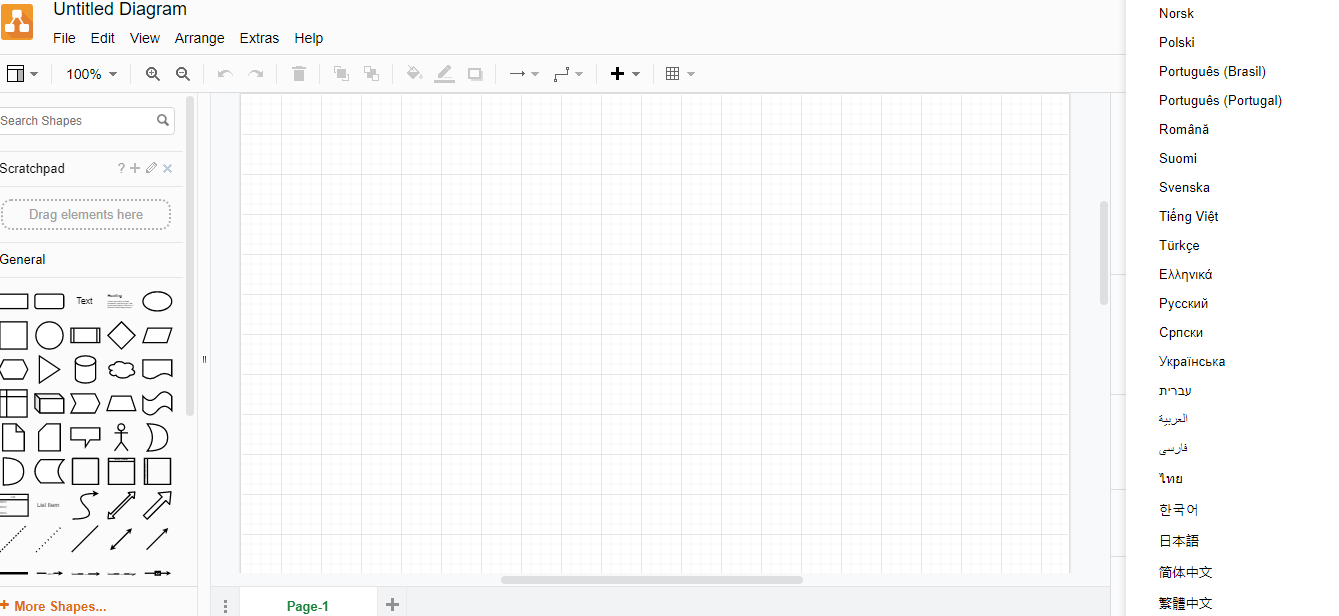Click the delete trash icon in toolbar
This screenshot has width=1339, height=616.
tap(298, 74)
